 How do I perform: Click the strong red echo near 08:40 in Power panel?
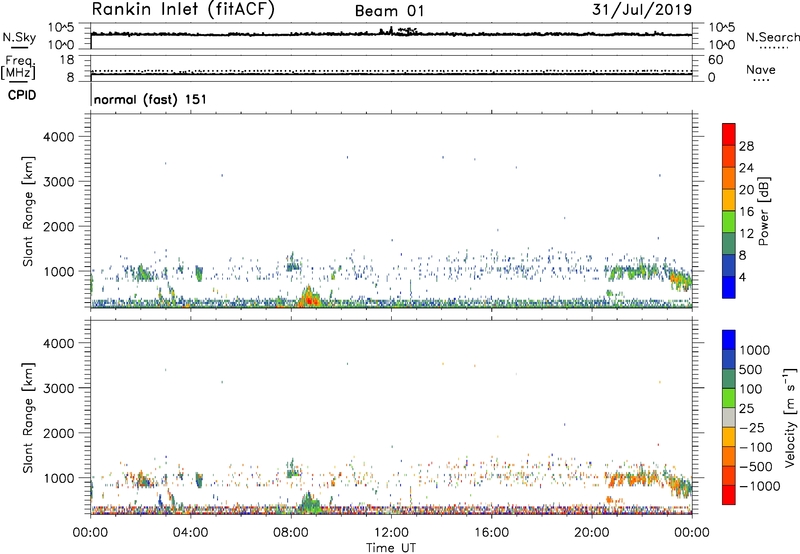coord(309,298)
